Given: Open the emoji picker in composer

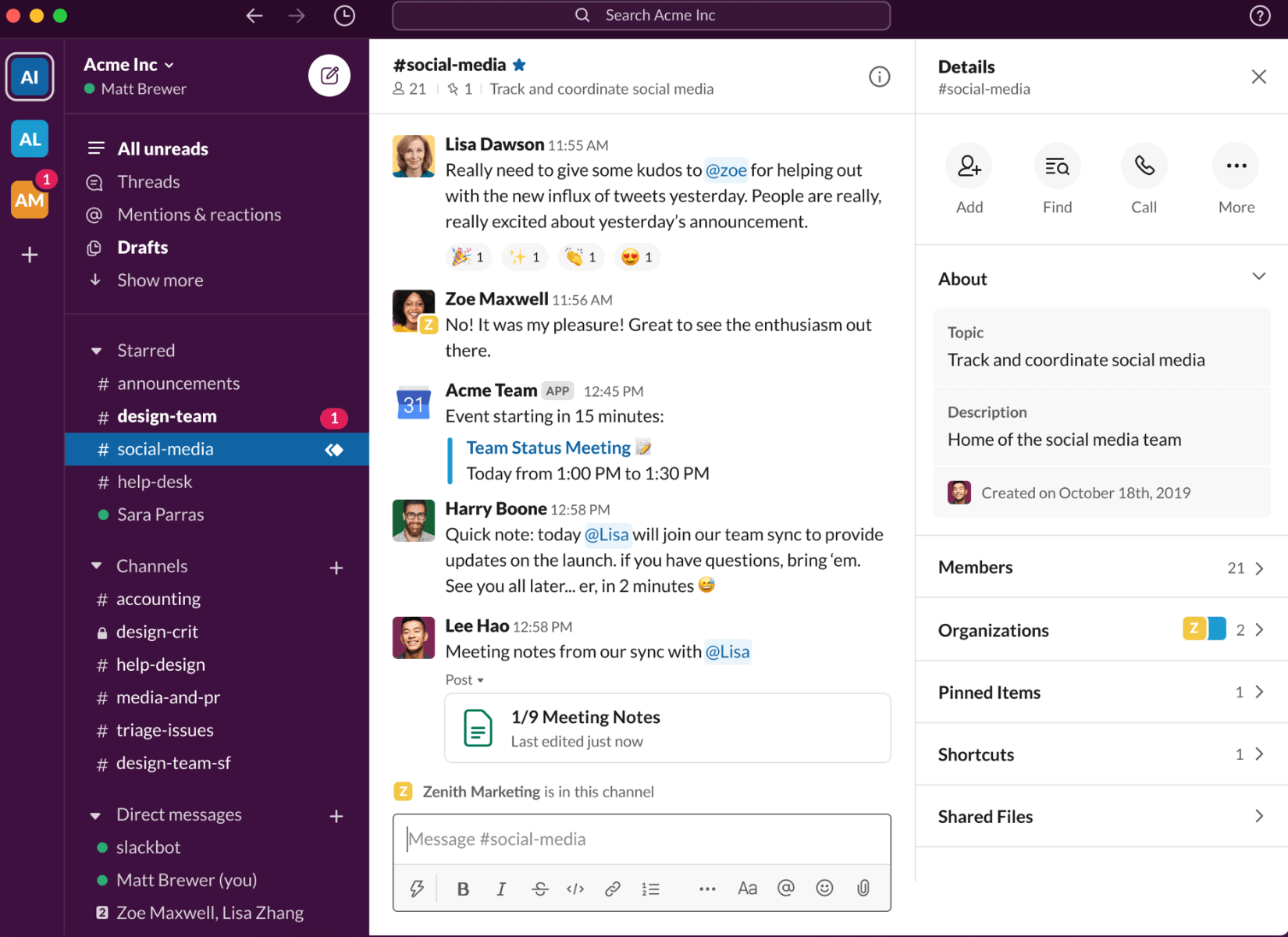Looking at the screenshot, I should (x=824, y=888).
